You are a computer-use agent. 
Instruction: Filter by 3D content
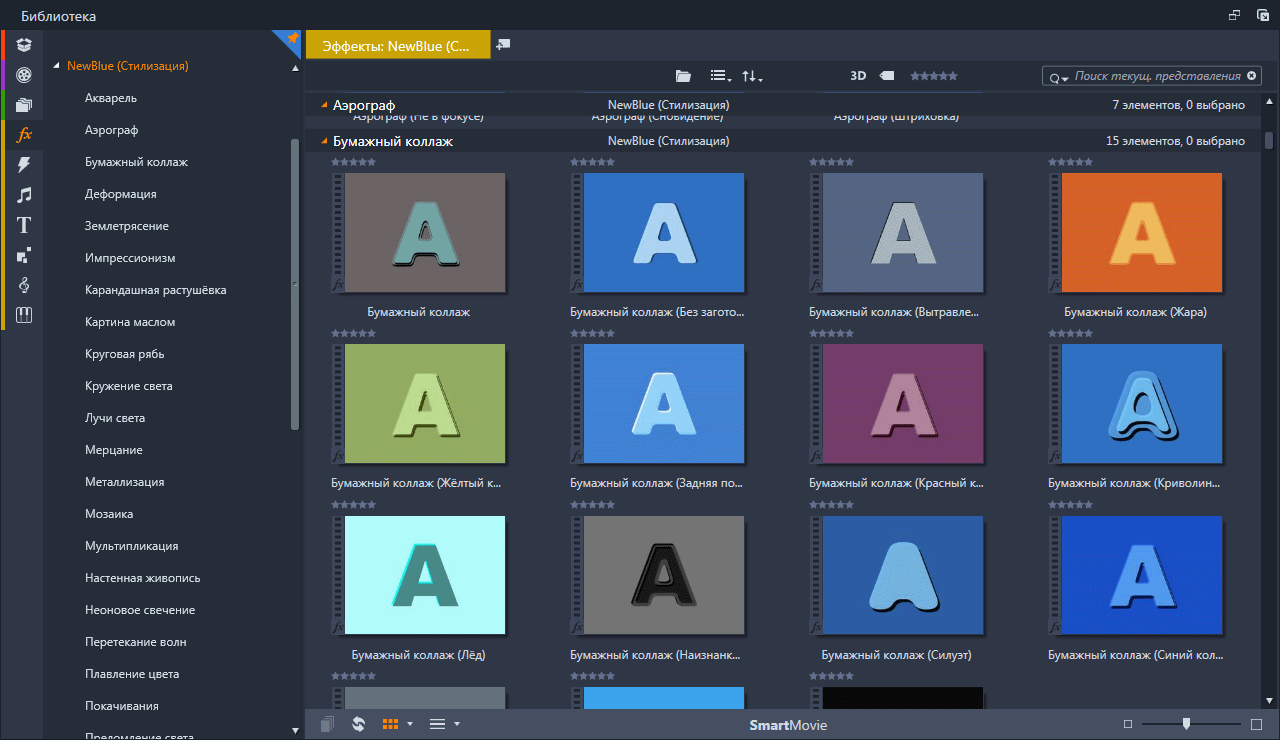coord(858,76)
